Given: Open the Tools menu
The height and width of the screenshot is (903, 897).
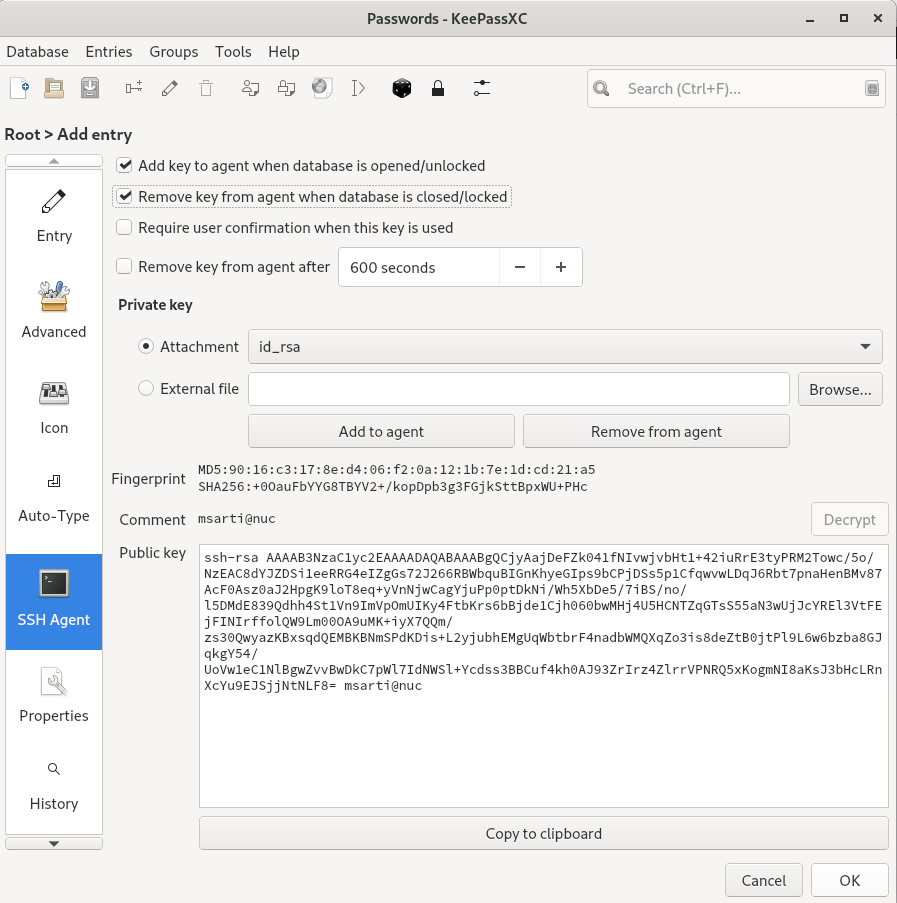Looking at the screenshot, I should [233, 52].
